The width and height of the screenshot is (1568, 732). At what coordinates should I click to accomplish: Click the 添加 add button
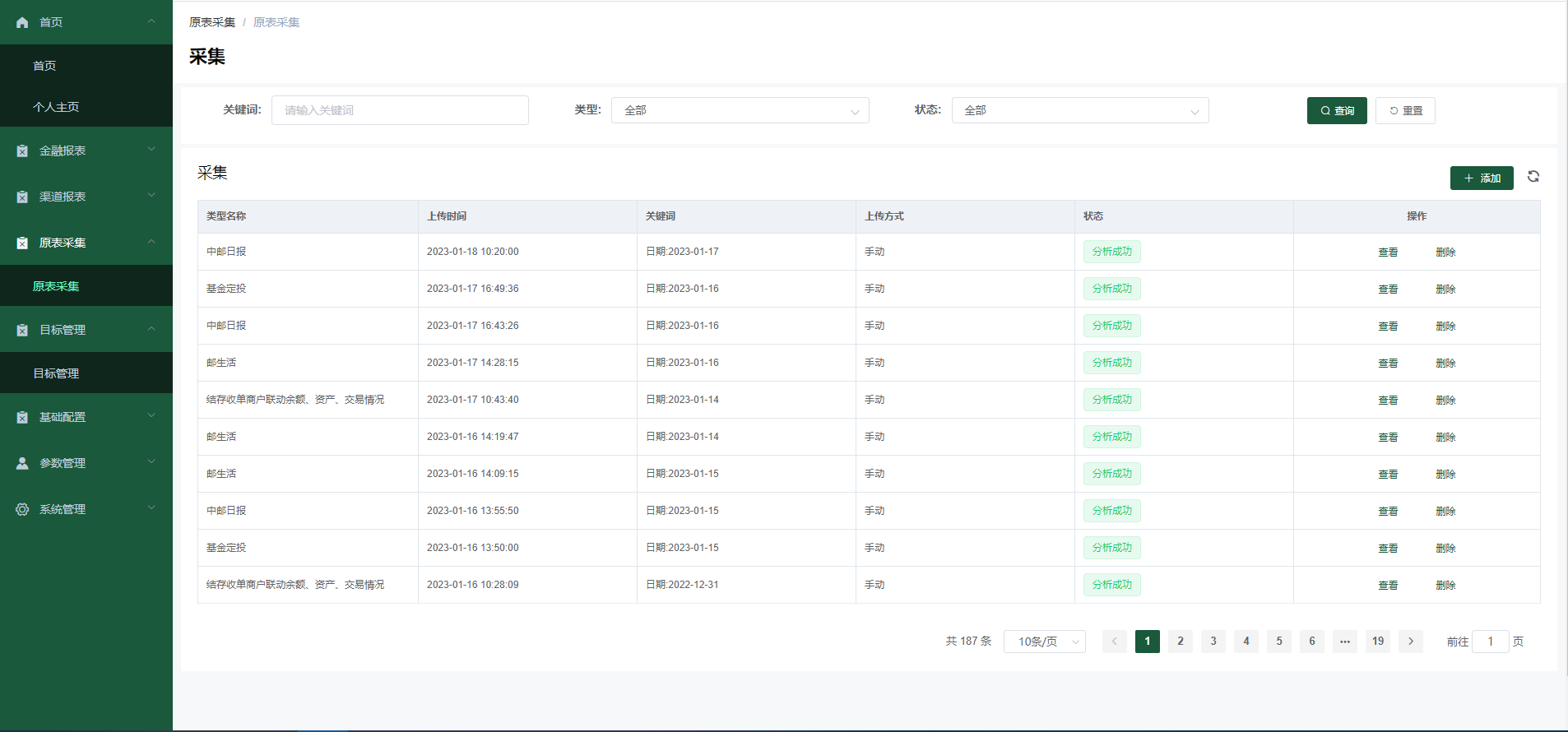[1482, 178]
